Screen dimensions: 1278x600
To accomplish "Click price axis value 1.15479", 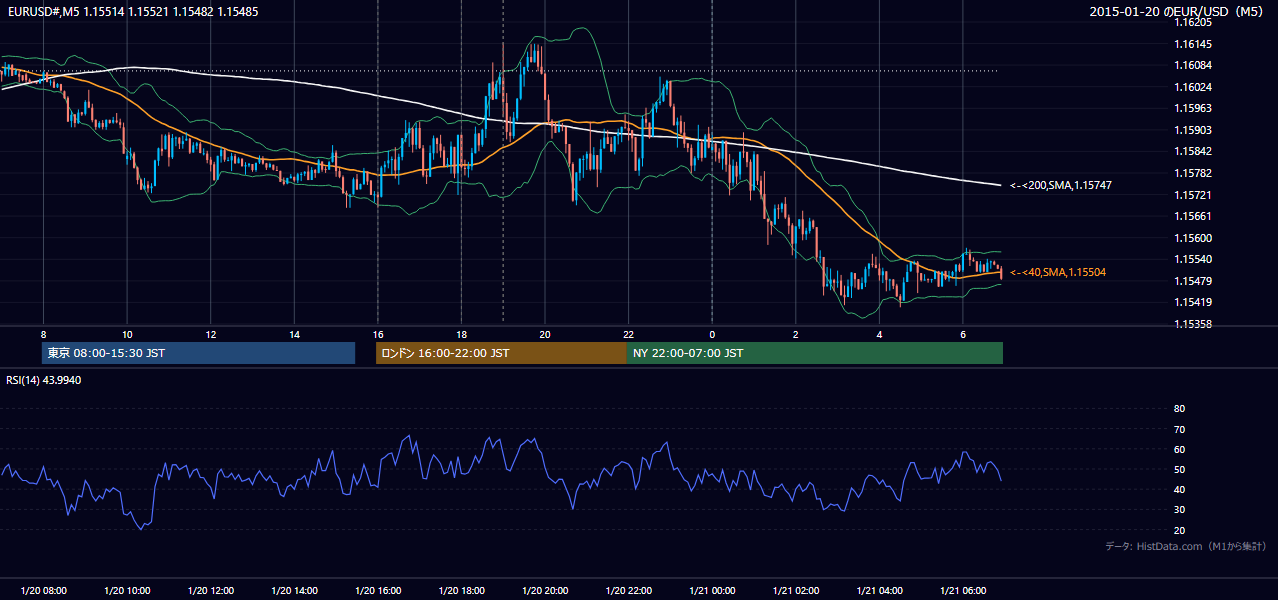I will point(1192,281).
